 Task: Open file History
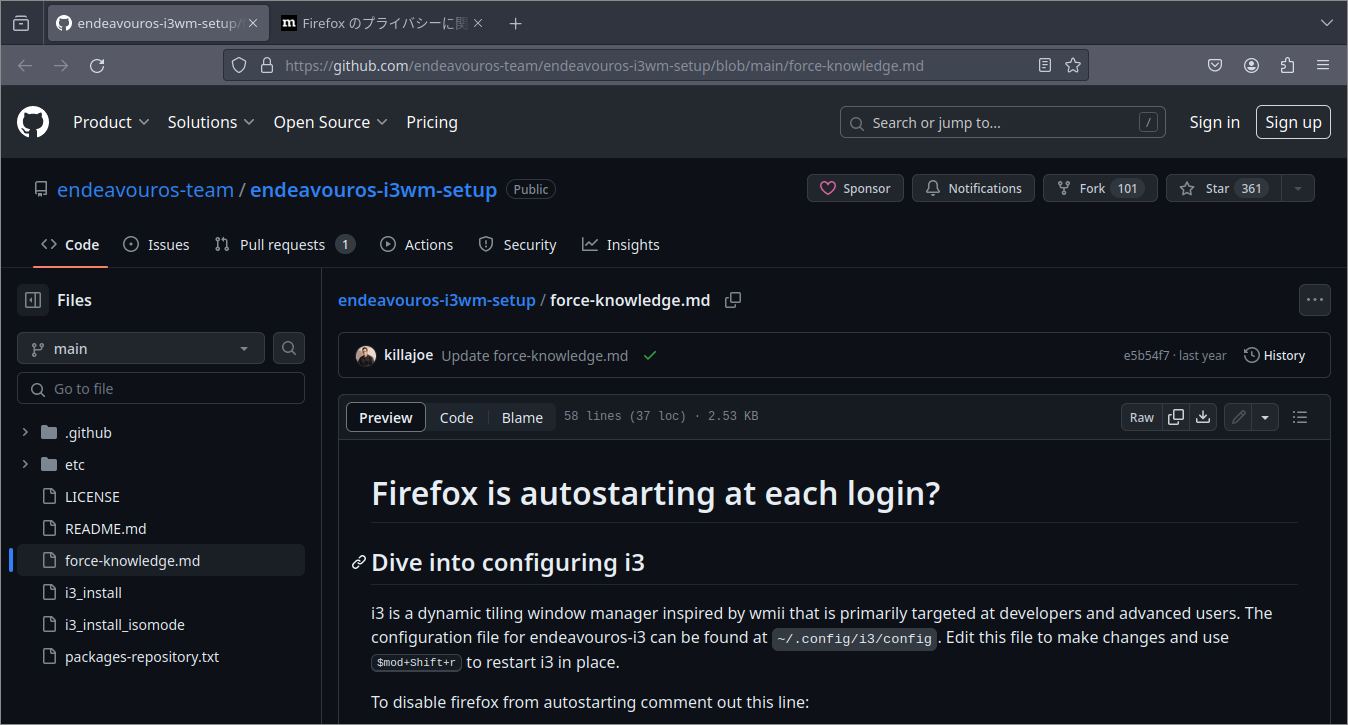tap(1275, 355)
